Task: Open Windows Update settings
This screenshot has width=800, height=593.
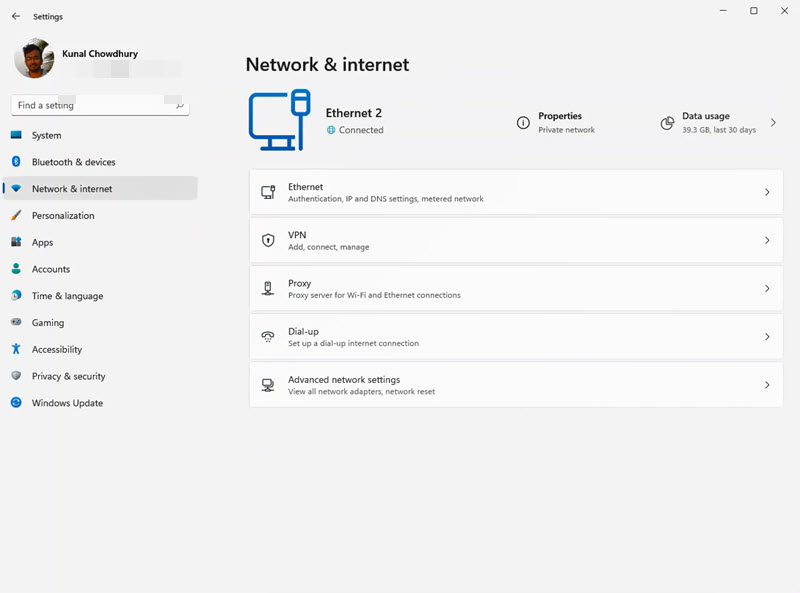Action: (x=100, y=403)
